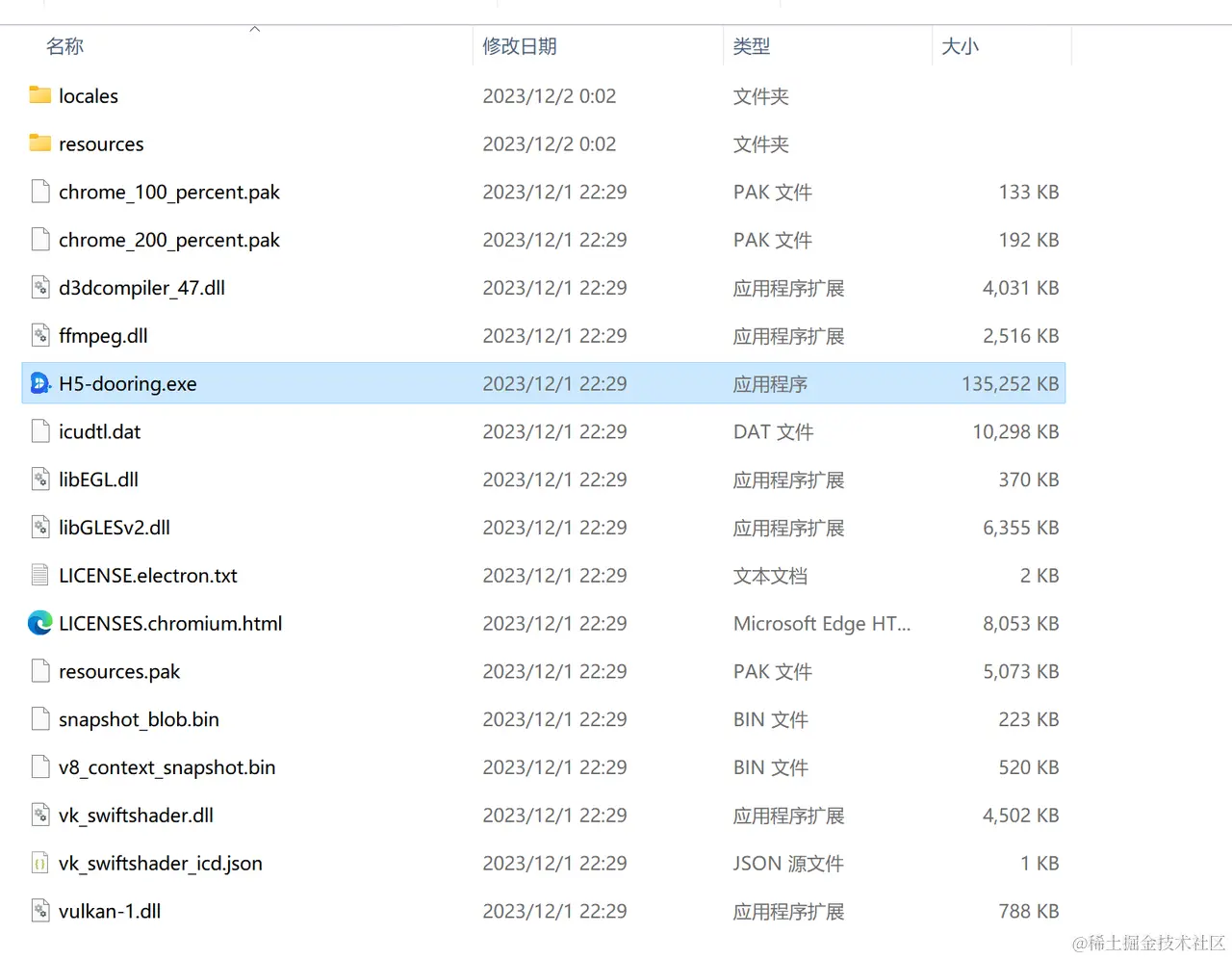Click the JSON 源文件 type cell
The height and width of the screenshot is (959, 1232).
tap(788, 864)
